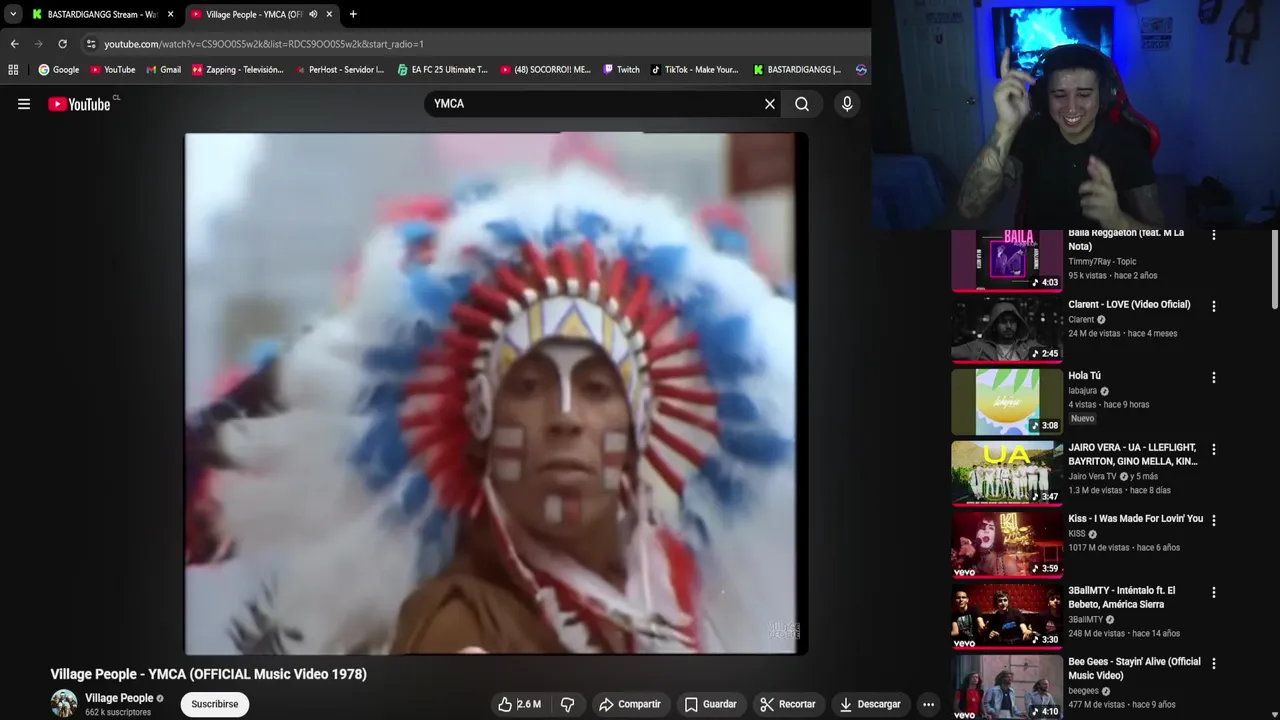The image size is (1280, 720).
Task: Play Clarent - LOVE video thumbnail
Action: pos(1007,330)
